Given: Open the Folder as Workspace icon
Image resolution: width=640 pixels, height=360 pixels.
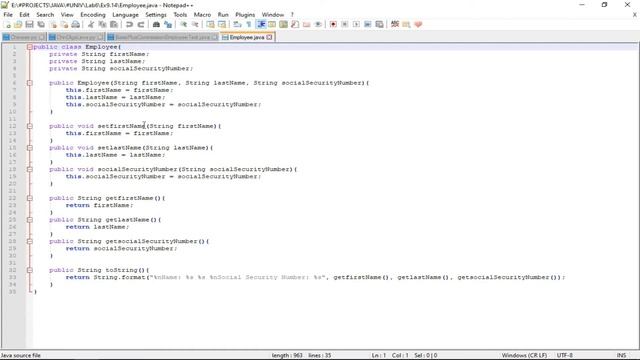Looking at the screenshot, I should click(x=306, y=24).
